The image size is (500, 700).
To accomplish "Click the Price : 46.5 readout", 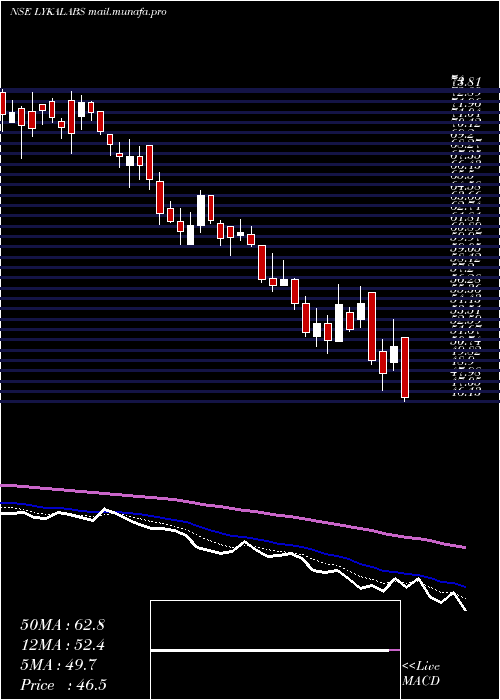I will point(63,685).
